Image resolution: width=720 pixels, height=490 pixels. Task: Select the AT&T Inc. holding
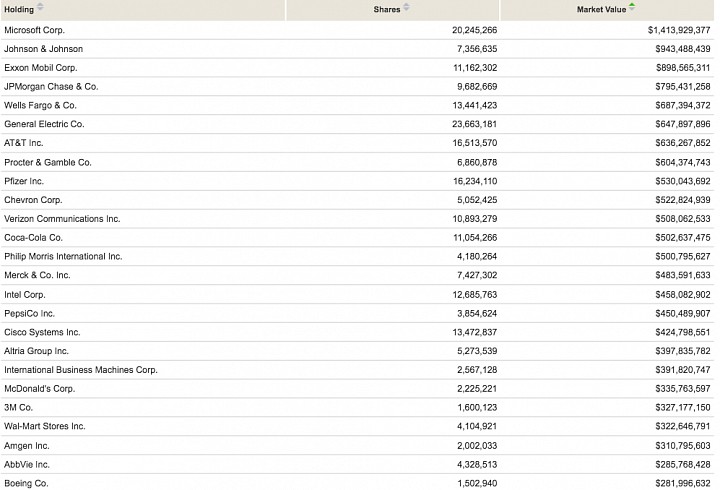(23, 143)
